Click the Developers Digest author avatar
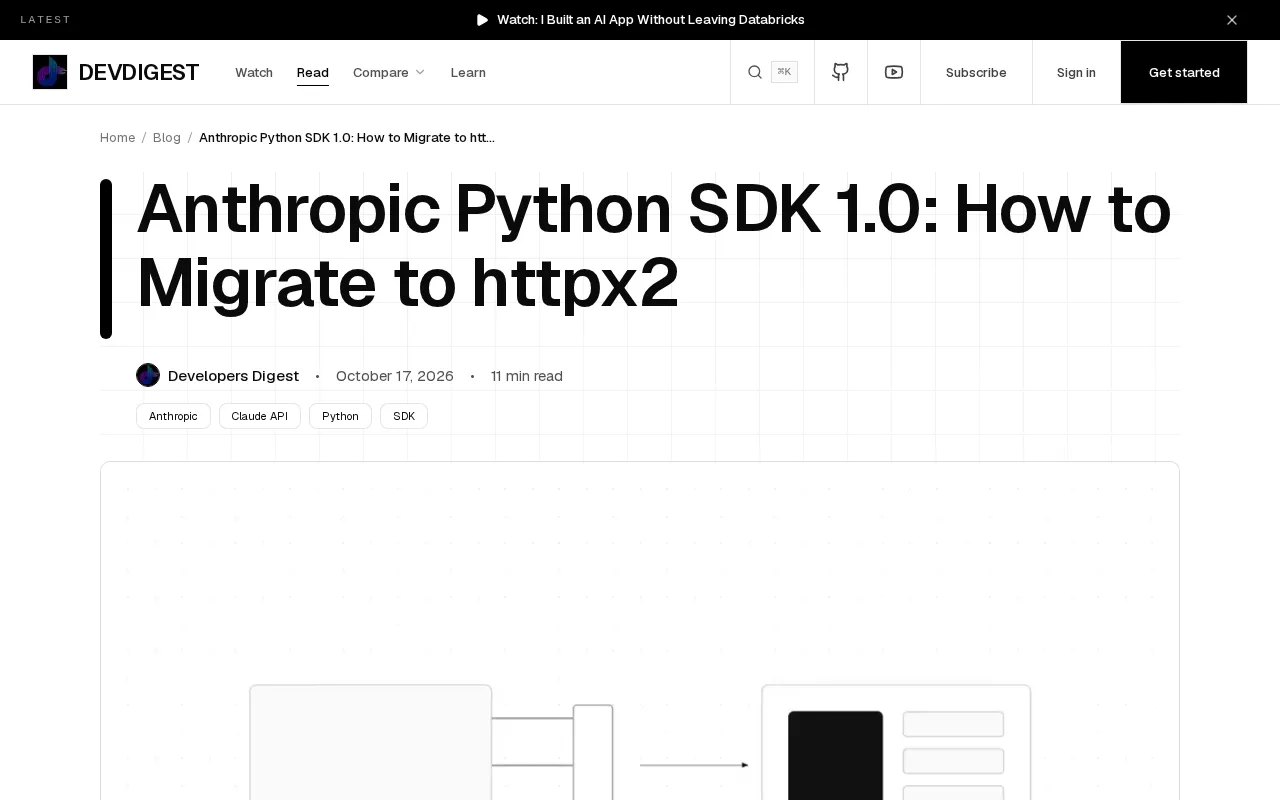 148,375
